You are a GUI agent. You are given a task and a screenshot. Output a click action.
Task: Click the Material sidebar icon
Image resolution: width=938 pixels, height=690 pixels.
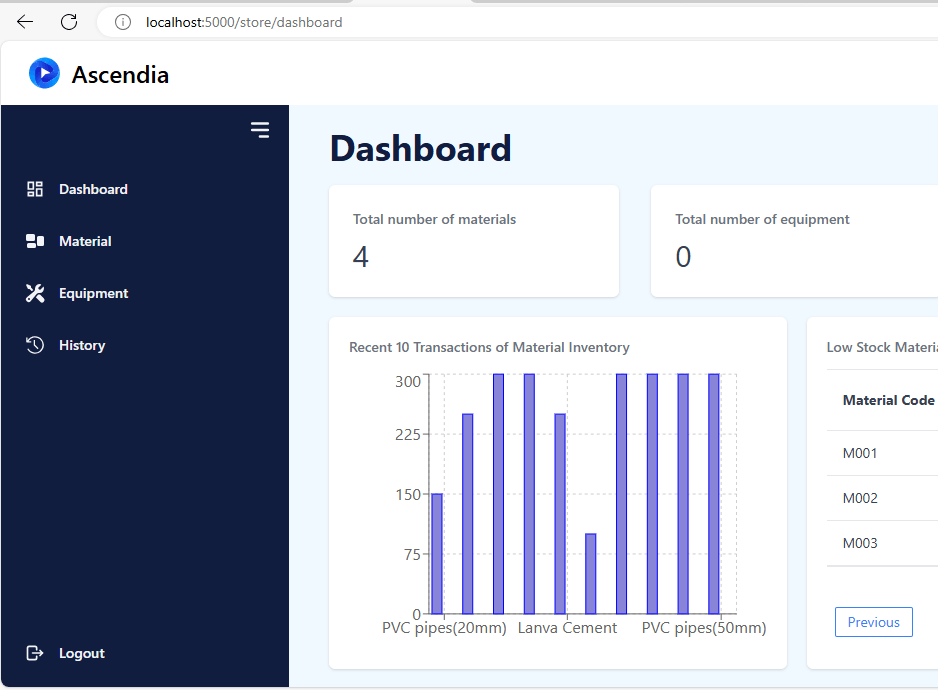tap(35, 241)
